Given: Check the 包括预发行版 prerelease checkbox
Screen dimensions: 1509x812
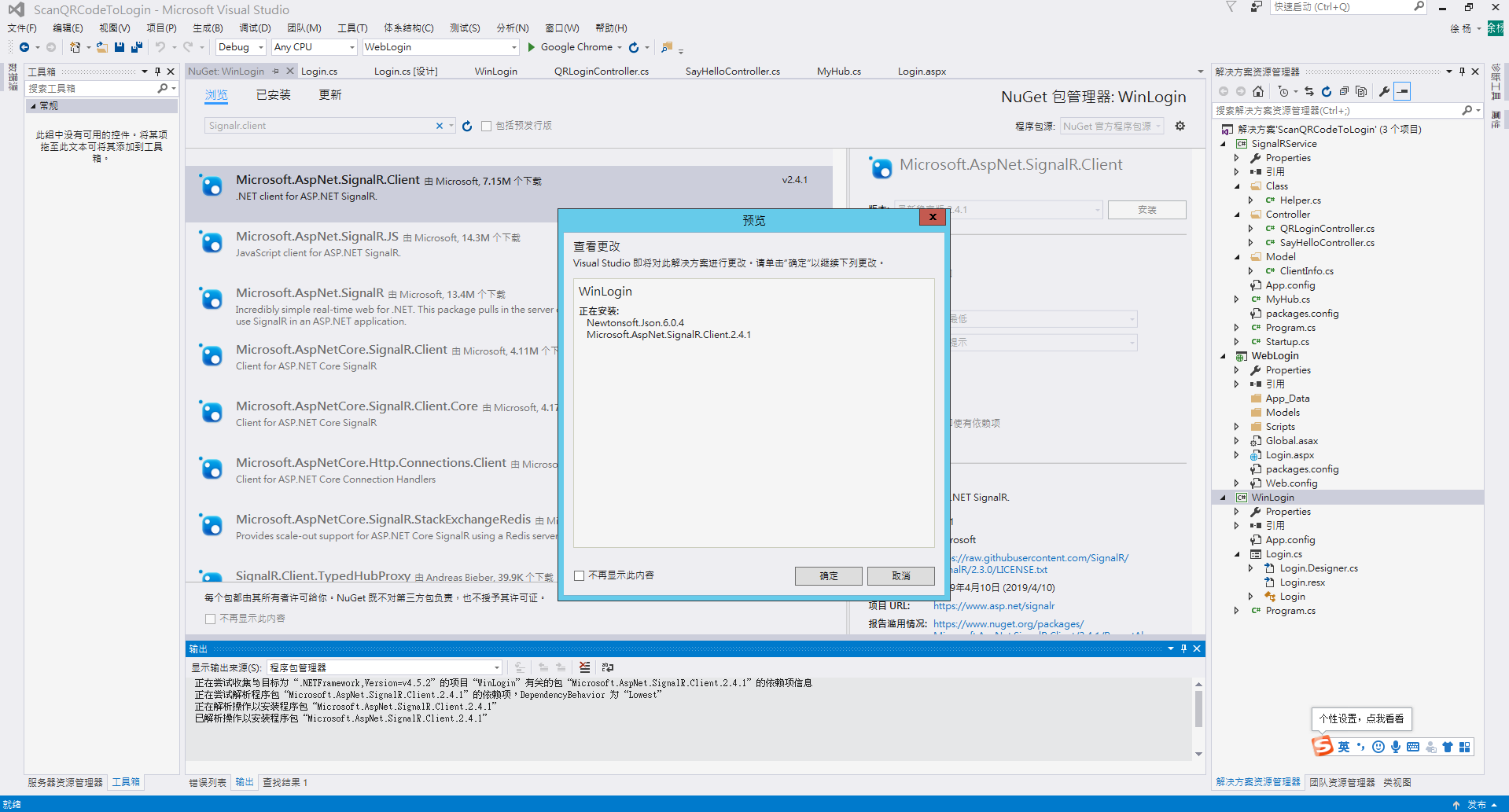Looking at the screenshot, I should (x=486, y=126).
